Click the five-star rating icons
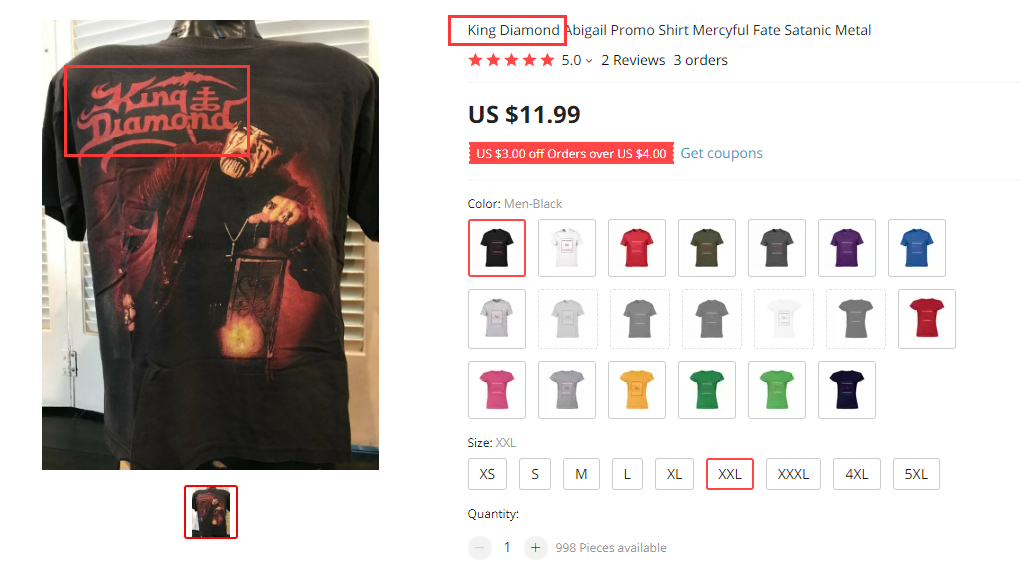1028x573 pixels. pyautogui.click(x=511, y=60)
